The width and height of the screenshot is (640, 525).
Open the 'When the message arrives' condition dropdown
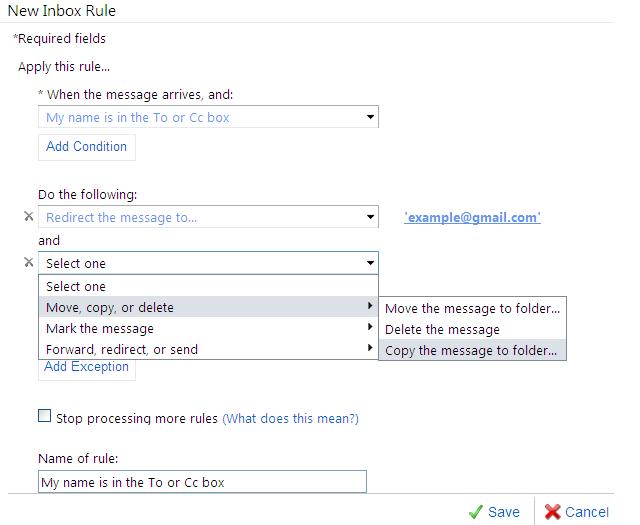pos(208,118)
